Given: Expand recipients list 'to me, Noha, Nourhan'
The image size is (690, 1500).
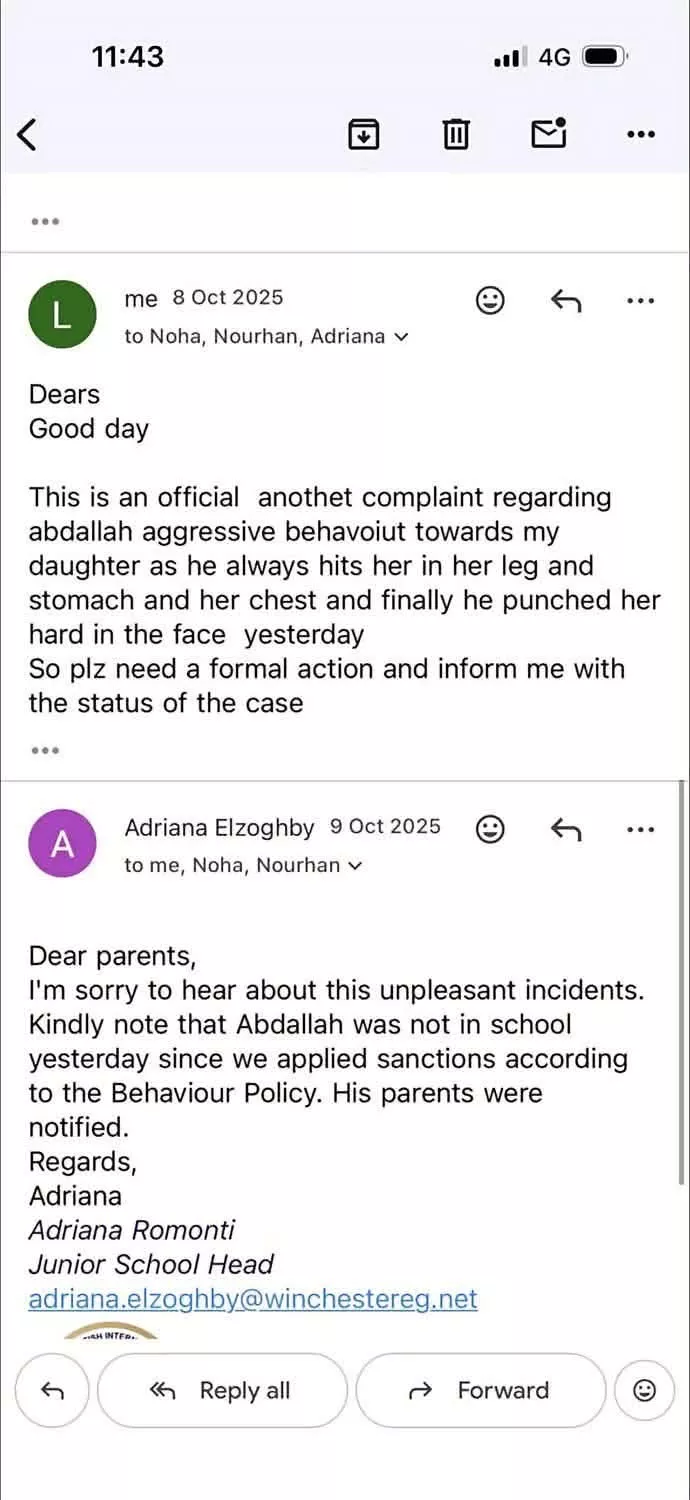Looking at the screenshot, I should (243, 866).
